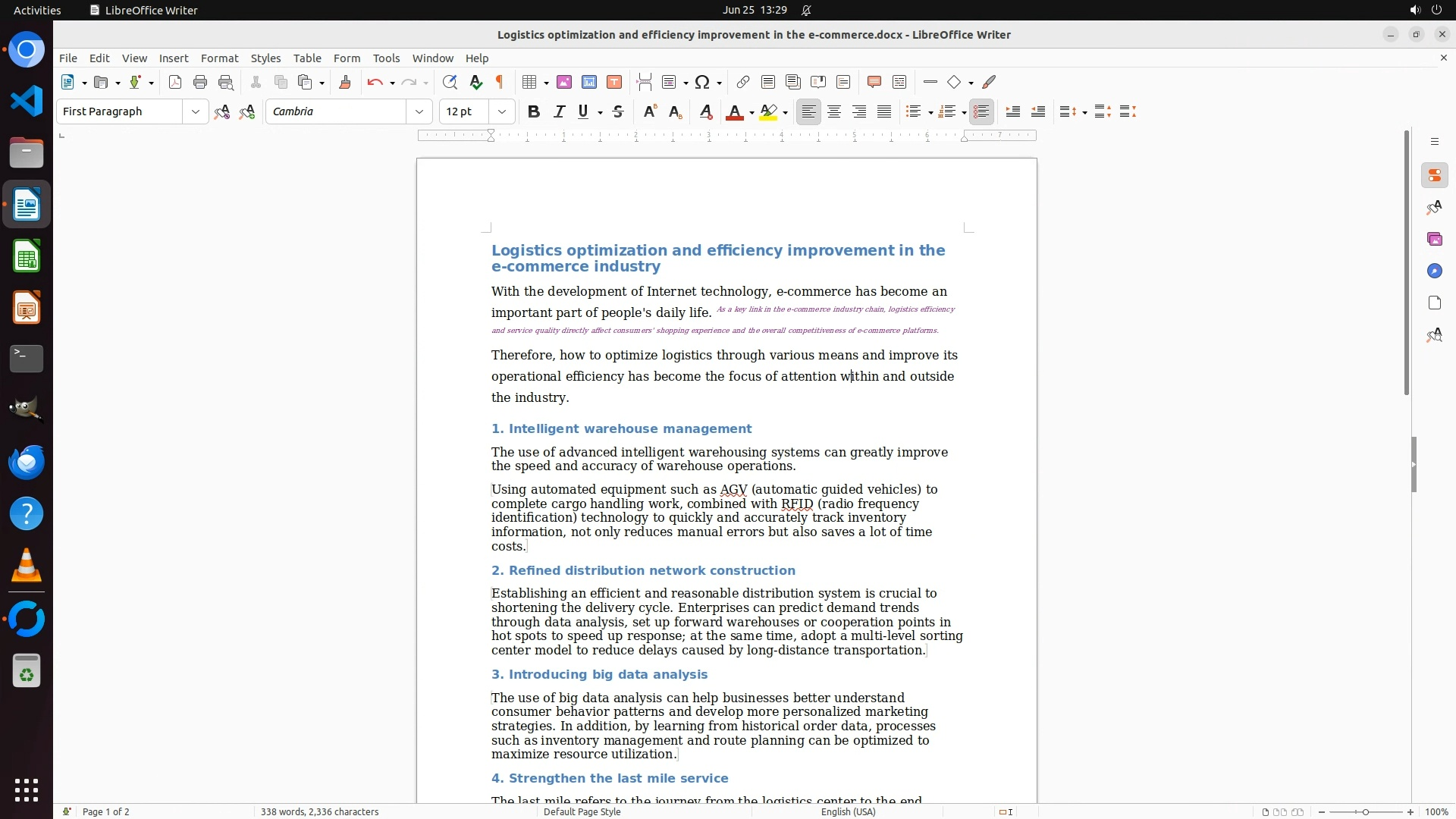The width and height of the screenshot is (1456, 819).
Task: Click the word count in status bar
Action: pos(319,811)
